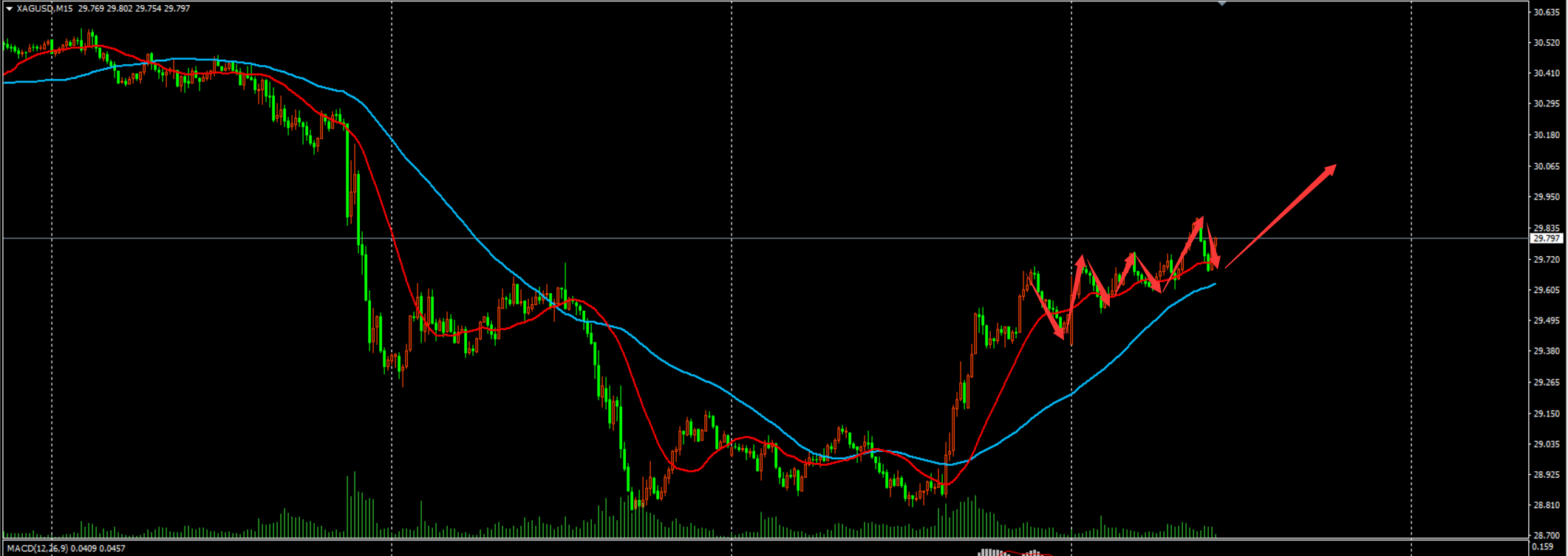Screen dimensions: 1568x556
Task: Click the 29.150 price scale label
Action: (x=1546, y=413)
